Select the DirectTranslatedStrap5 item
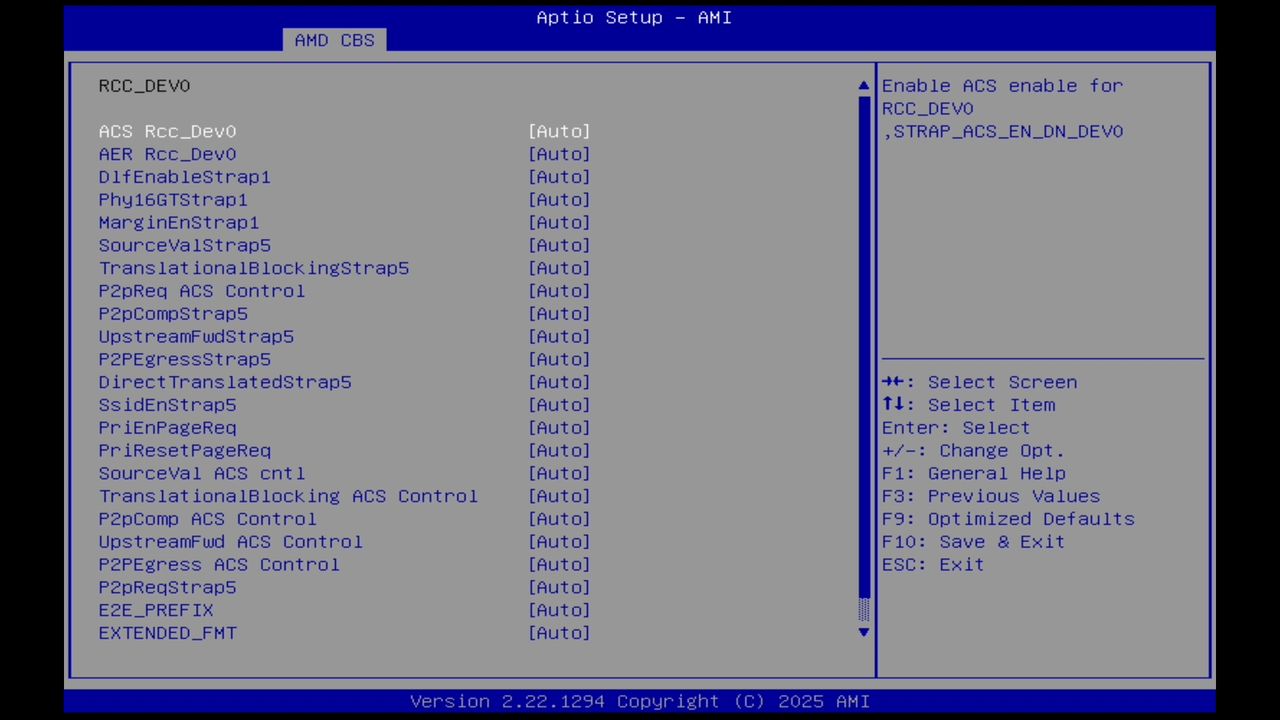This screenshot has width=1280, height=720. click(x=225, y=382)
